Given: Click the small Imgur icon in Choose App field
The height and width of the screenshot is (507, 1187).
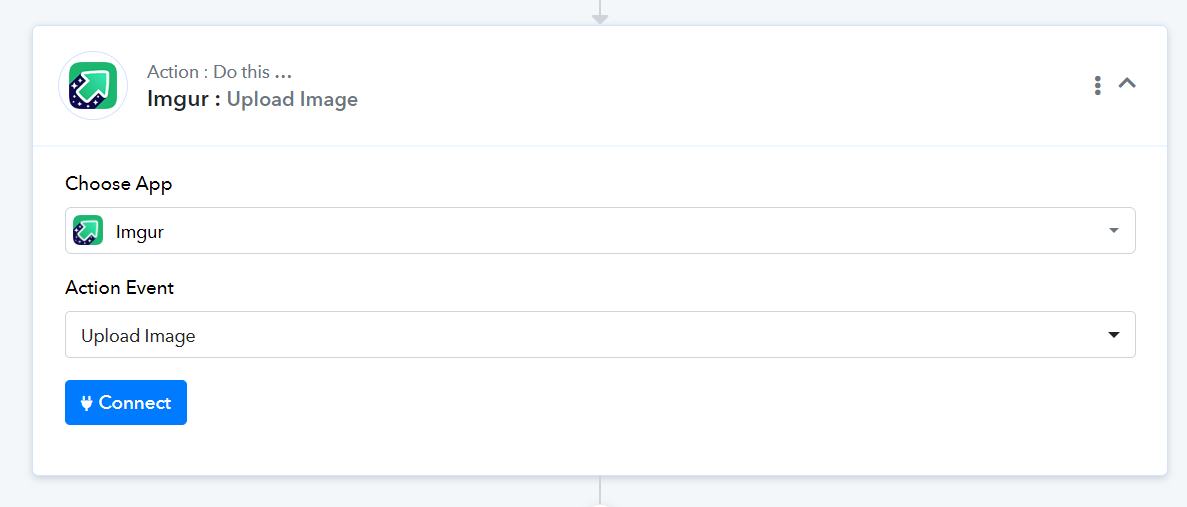Looking at the screenshot, I should (88, 231).
